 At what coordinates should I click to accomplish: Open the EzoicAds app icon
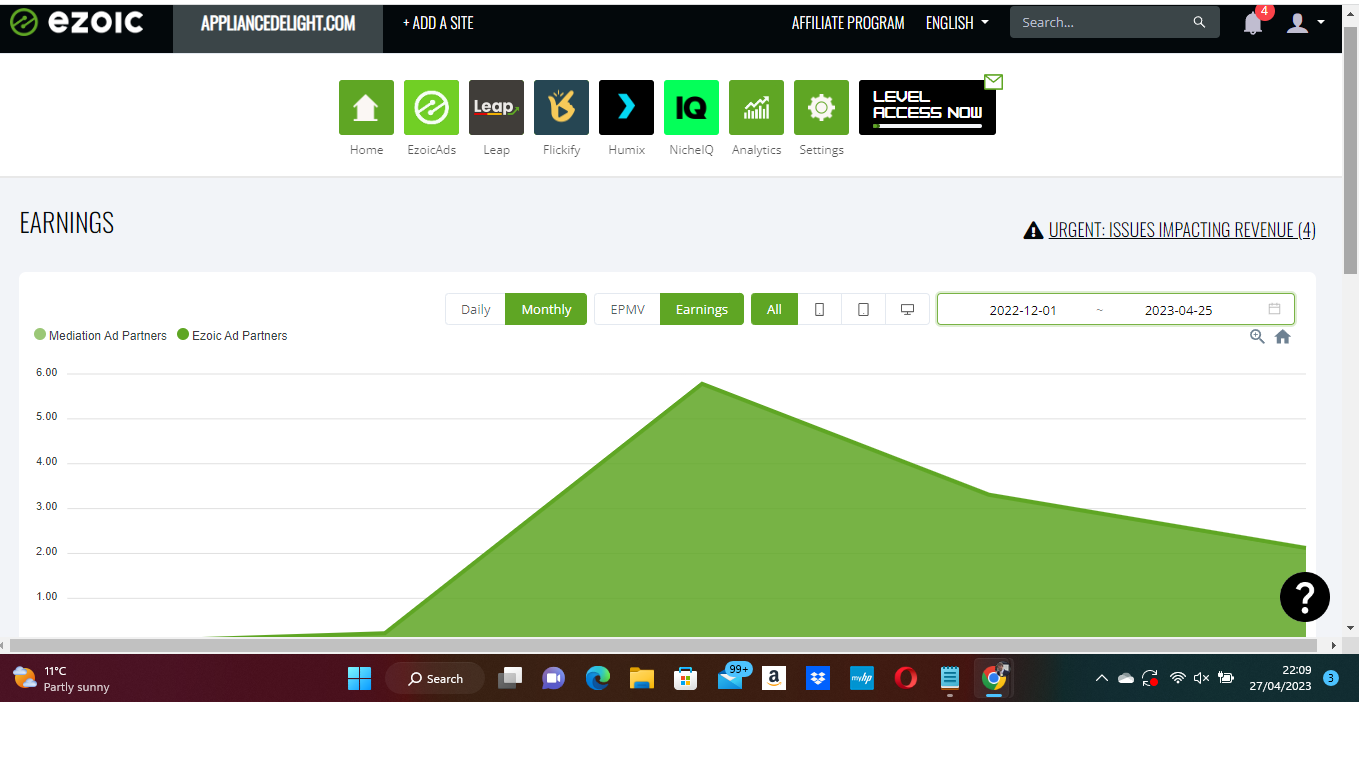[431, 107]
